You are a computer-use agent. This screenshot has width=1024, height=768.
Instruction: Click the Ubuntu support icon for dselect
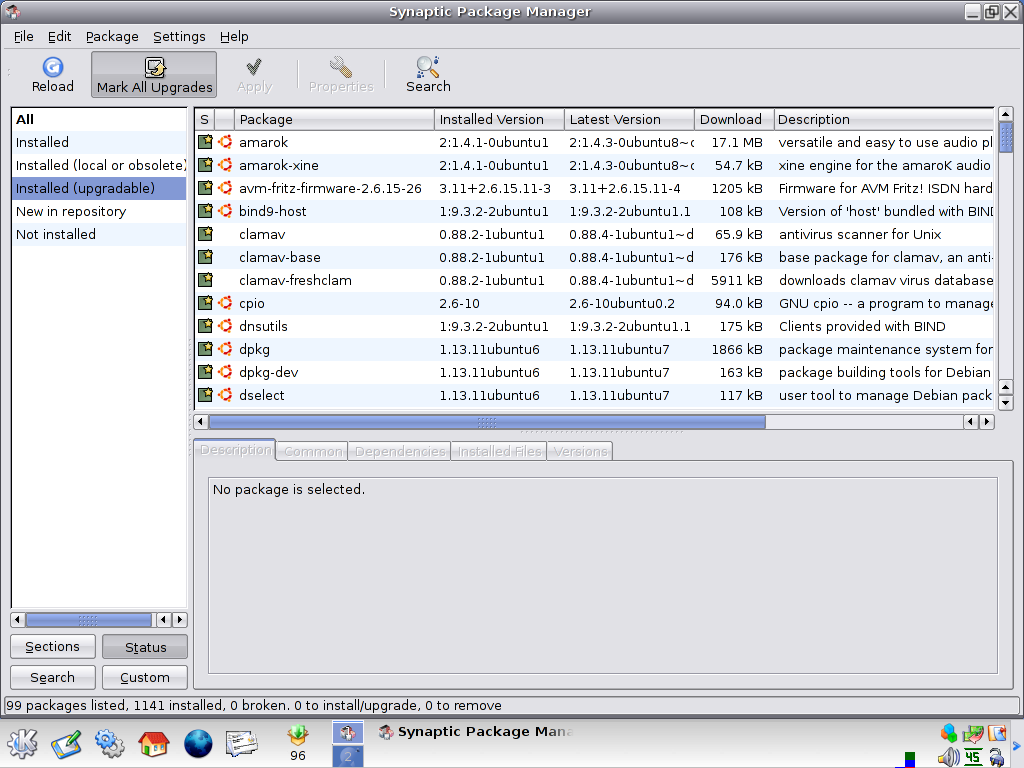coord(225,394)
